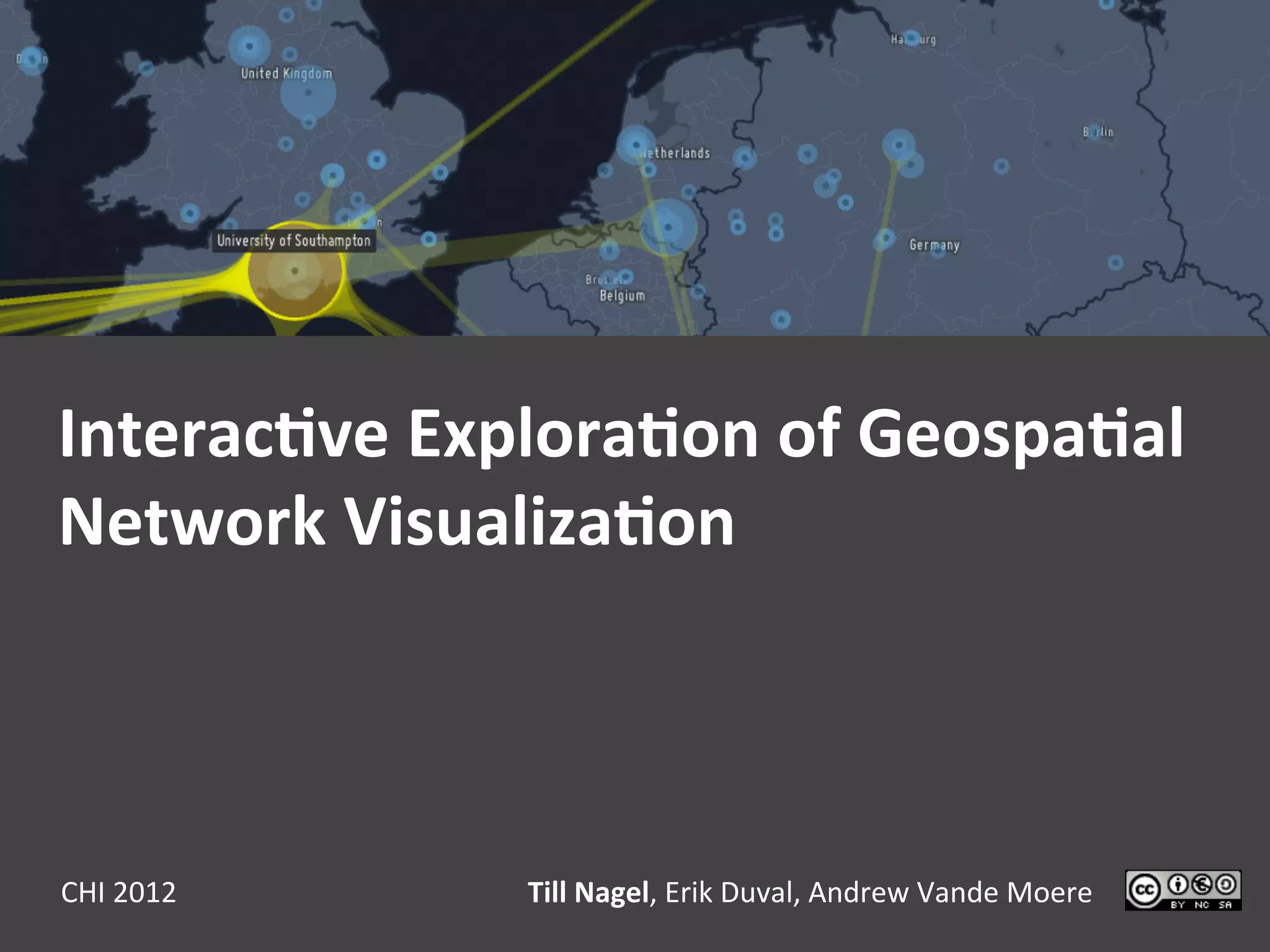Click the Creative Commons license badge

click(1183, 890)
